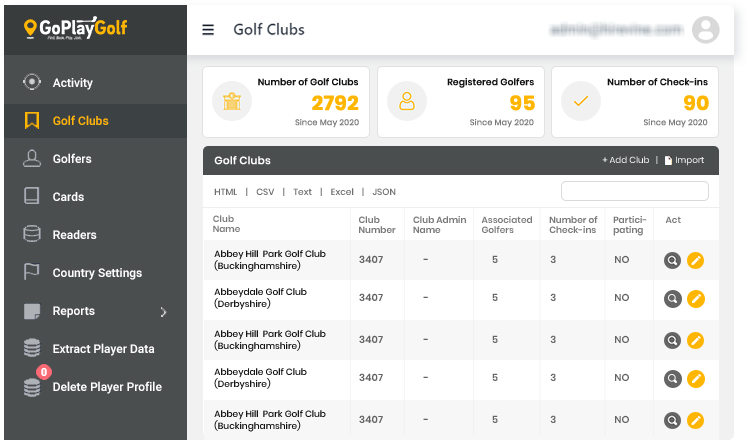Click the Country Settings flag icon

click(x=32, y=272)
